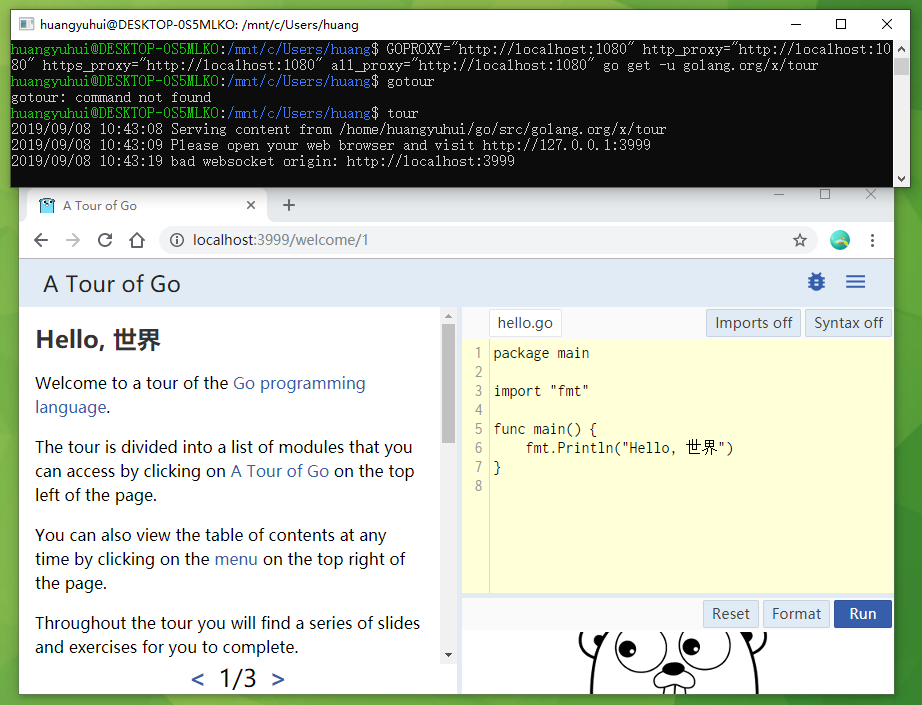Reset the code editor

pos(731,614)
